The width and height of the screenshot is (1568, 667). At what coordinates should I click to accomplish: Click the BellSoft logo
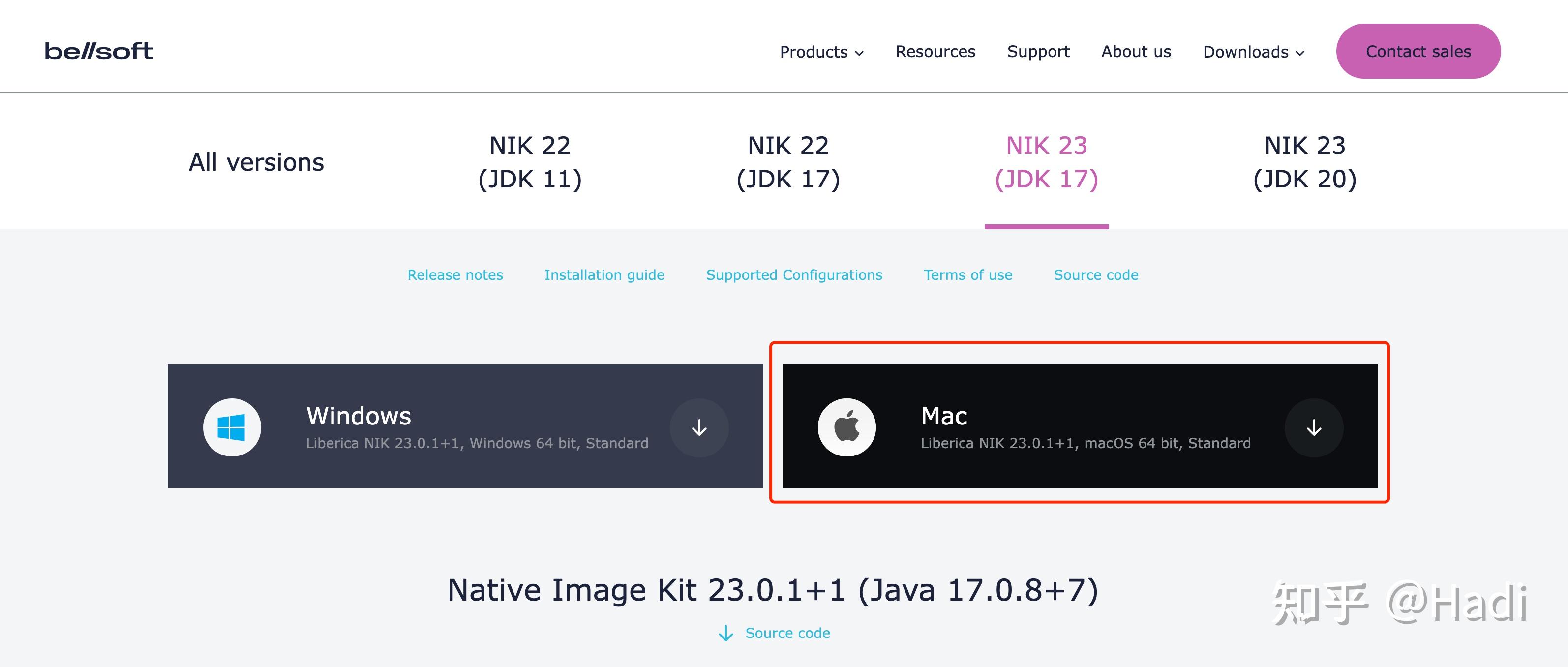click(98, 51)
